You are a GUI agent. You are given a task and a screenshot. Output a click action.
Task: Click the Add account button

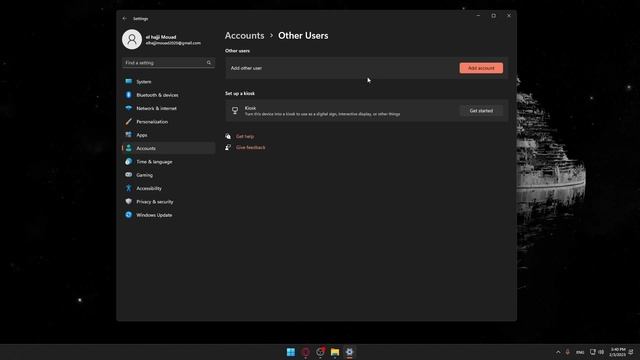pyautogui.click(x=481, y=68)
